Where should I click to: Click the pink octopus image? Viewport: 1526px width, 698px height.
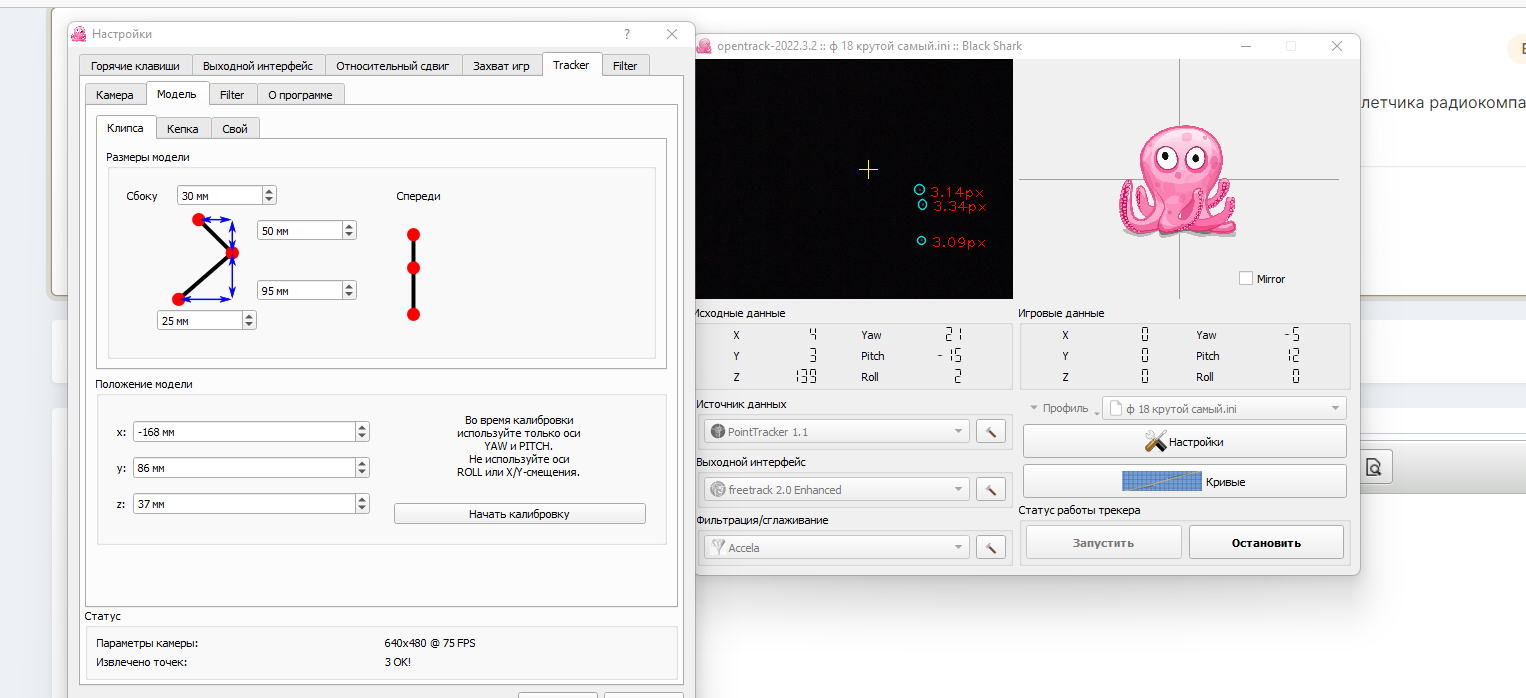[1179, 182]
